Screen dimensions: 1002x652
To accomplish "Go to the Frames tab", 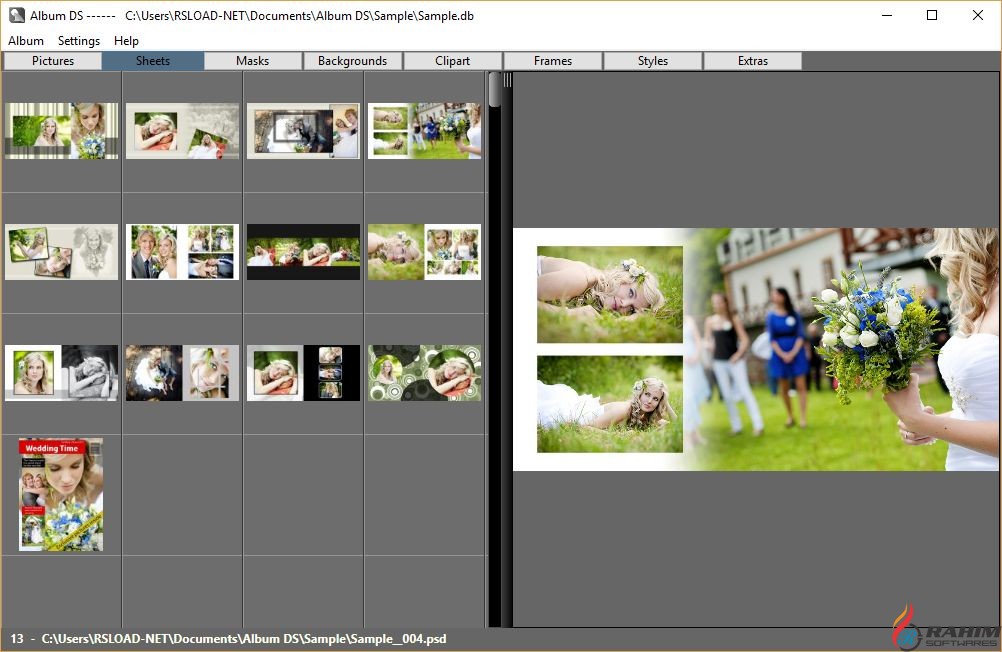I will [553, 61].
